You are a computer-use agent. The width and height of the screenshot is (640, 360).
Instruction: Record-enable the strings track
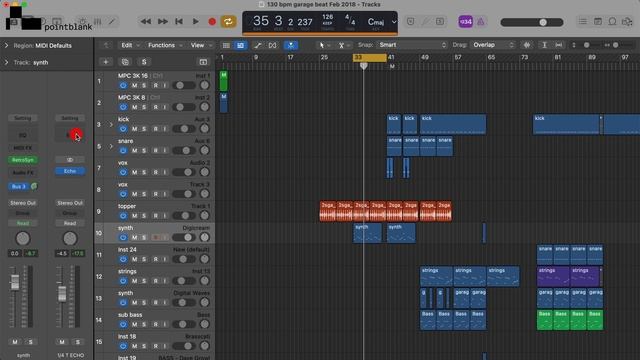(x=156, y=281)
